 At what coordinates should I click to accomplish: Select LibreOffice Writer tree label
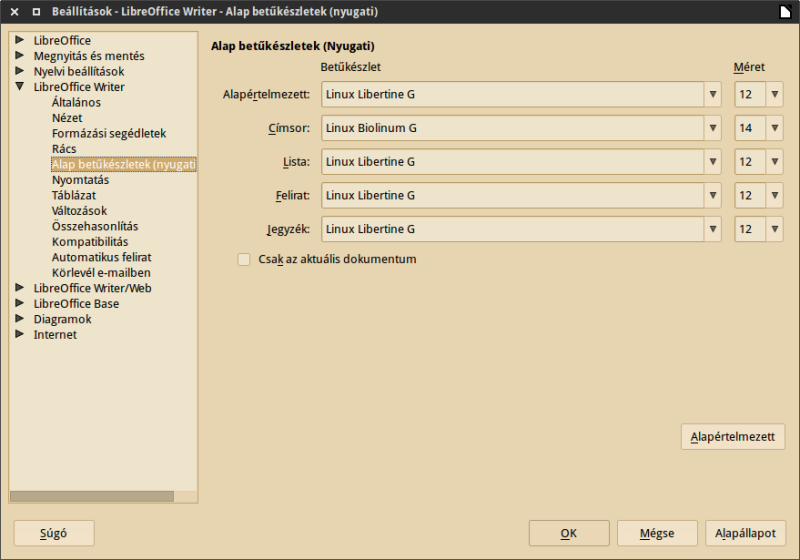click(79, 87)
